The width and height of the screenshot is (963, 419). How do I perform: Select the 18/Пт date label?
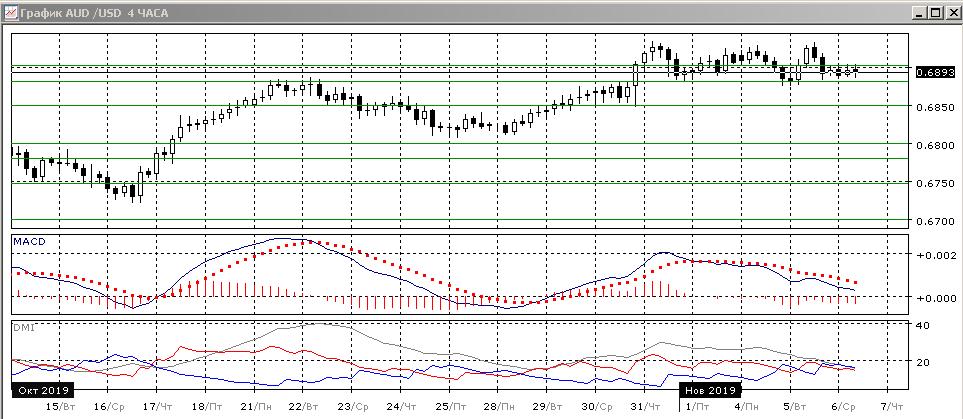pyautogui.click(x=207, y=407)
